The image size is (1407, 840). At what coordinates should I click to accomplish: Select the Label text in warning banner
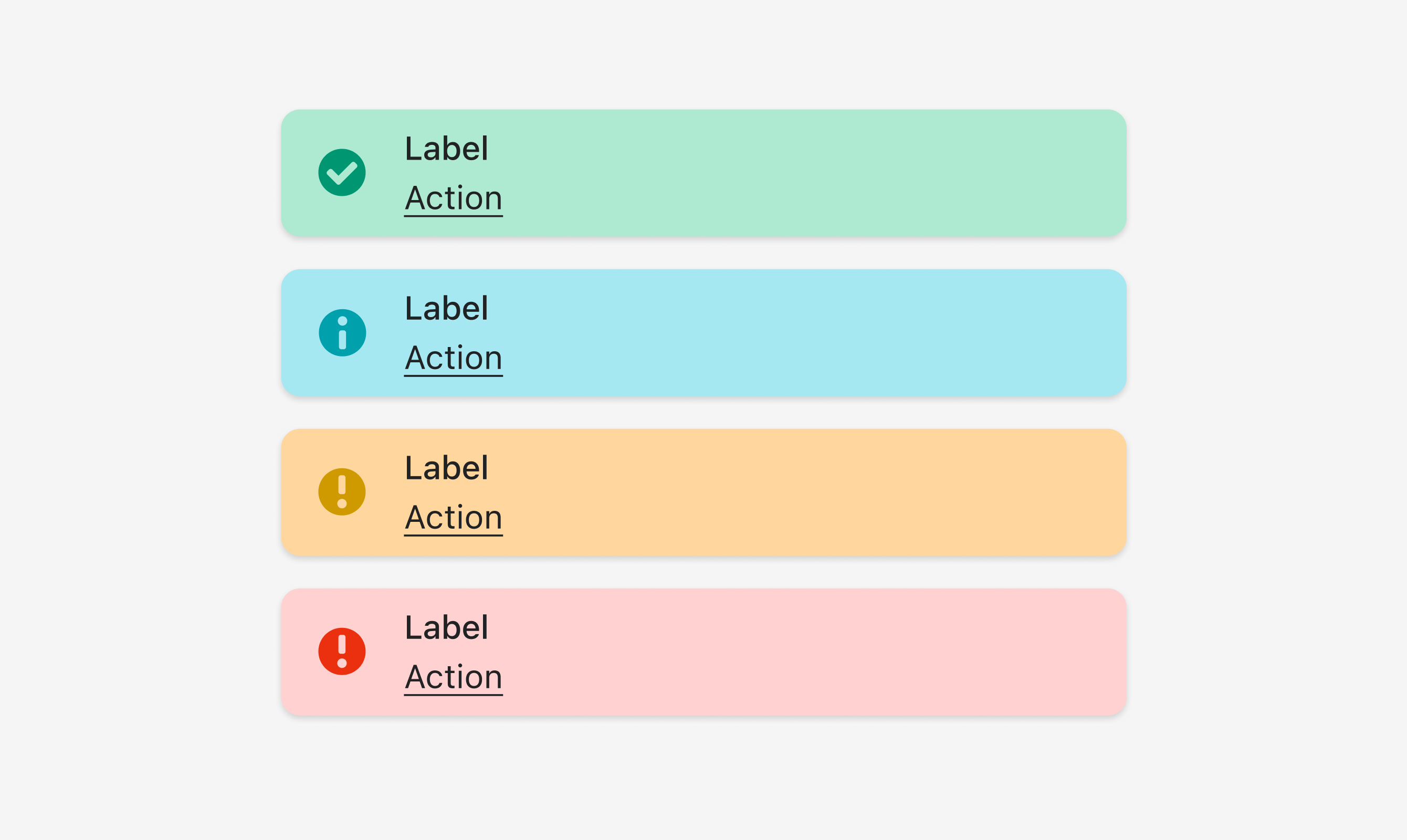point(446,468)
